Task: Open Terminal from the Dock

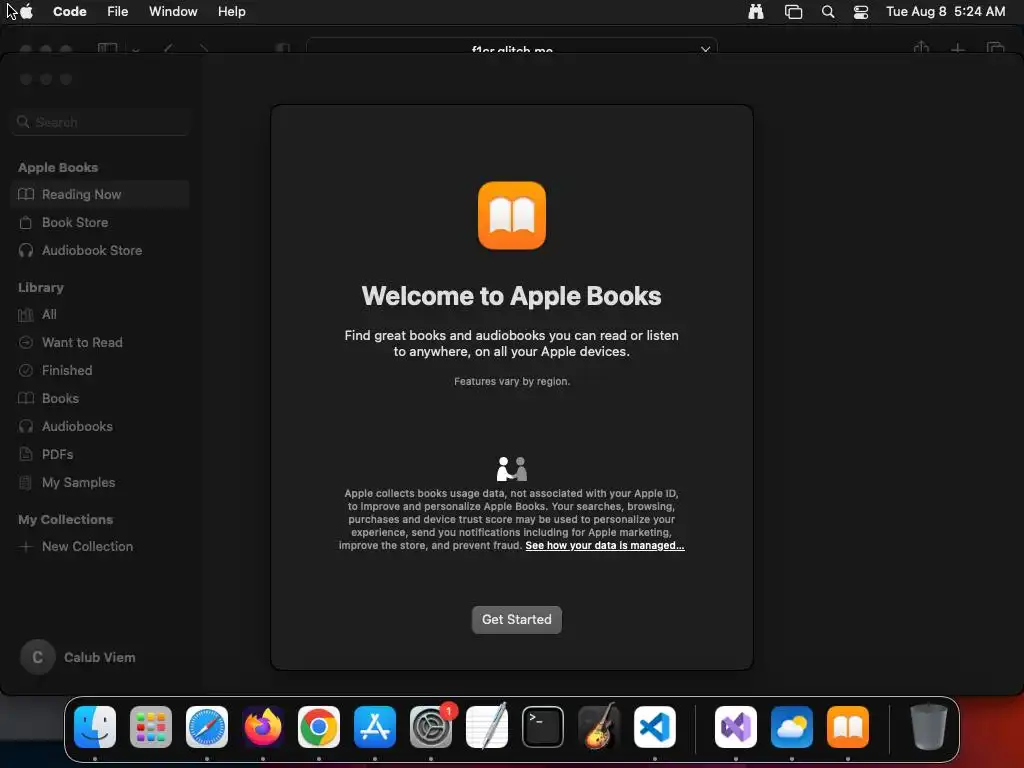Action: tap(543, 727)
